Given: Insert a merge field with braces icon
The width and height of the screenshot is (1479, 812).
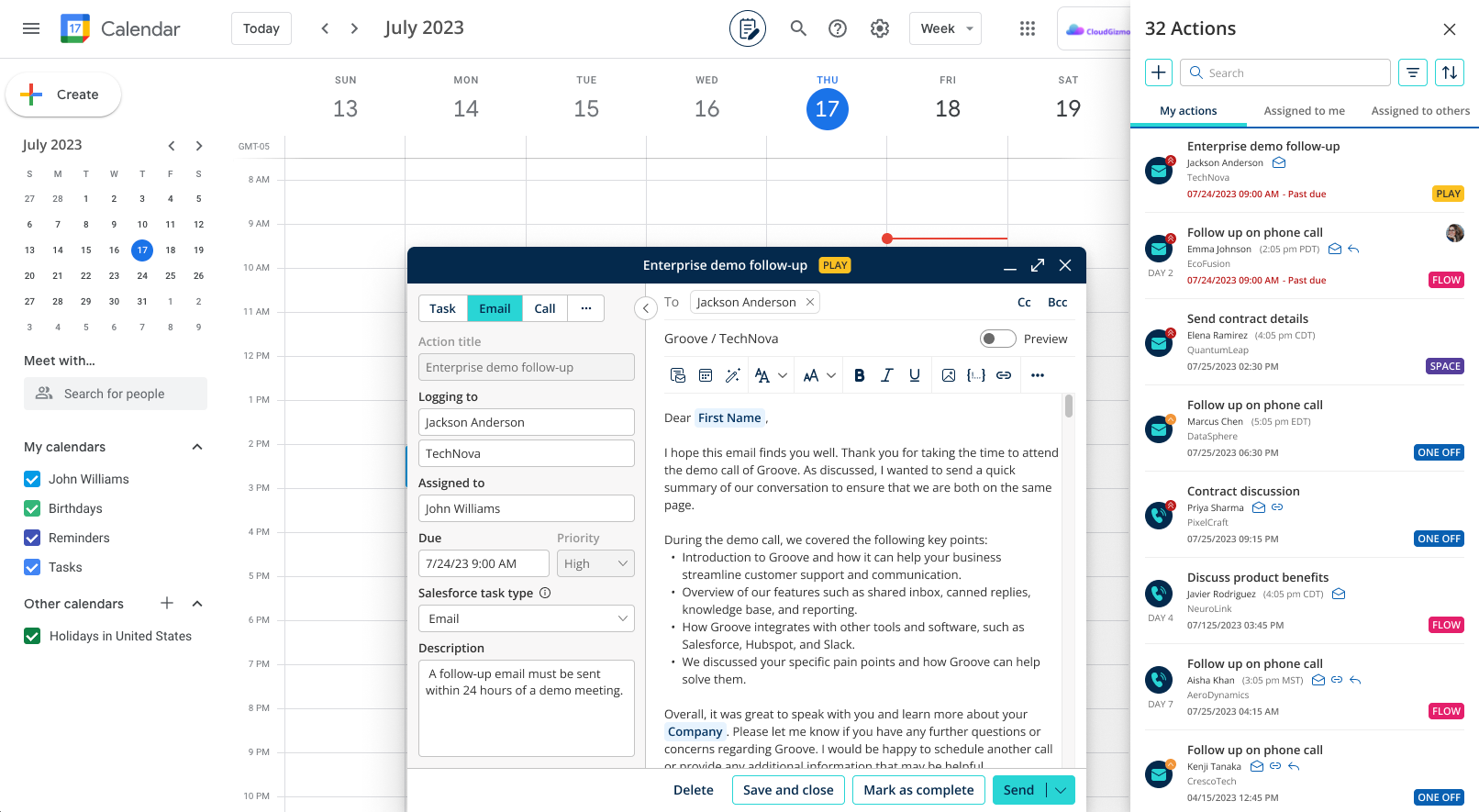Looking at the screenshot, I should [x=976, y=375].
